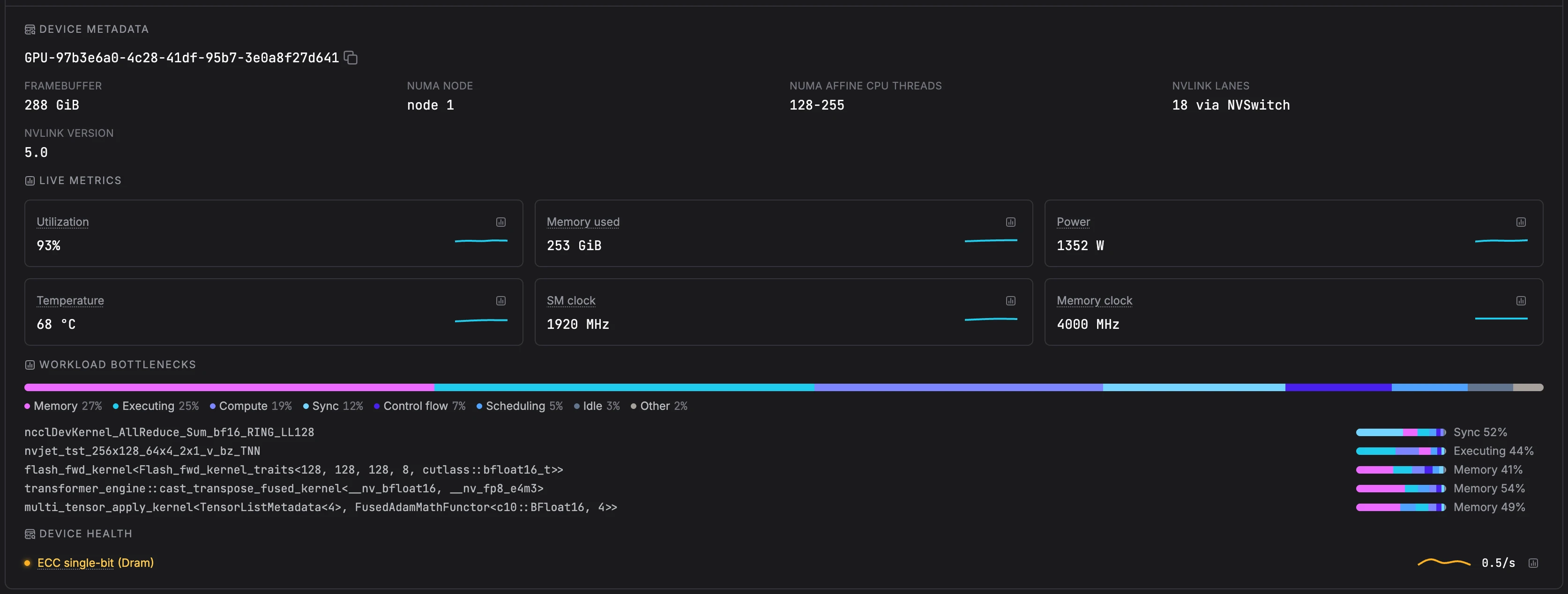1568x594 pixels.
Task: Click the Device Metadata section icon
Action: [30, 29]
